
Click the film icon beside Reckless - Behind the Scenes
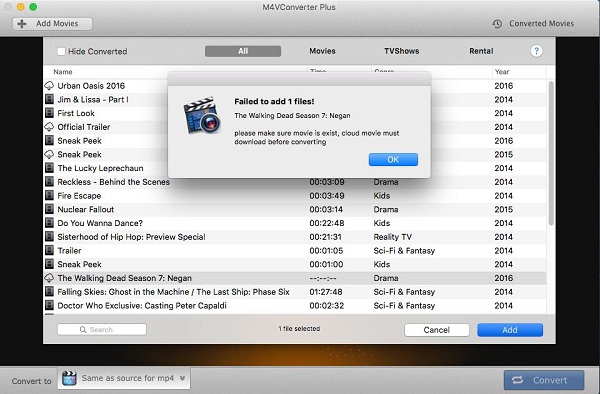coord(49,182)
